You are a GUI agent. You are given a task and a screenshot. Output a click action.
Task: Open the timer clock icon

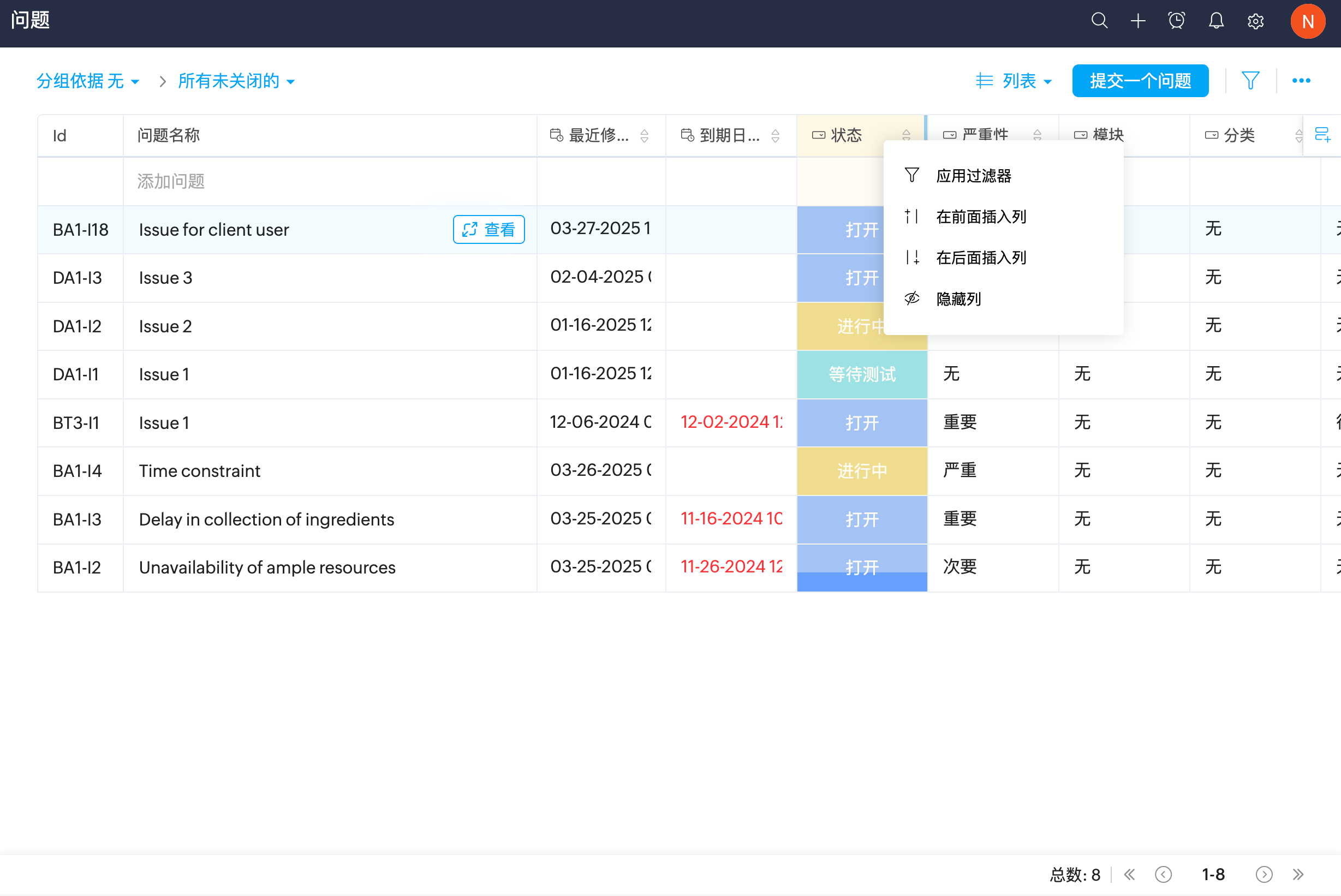(1177, 21)
